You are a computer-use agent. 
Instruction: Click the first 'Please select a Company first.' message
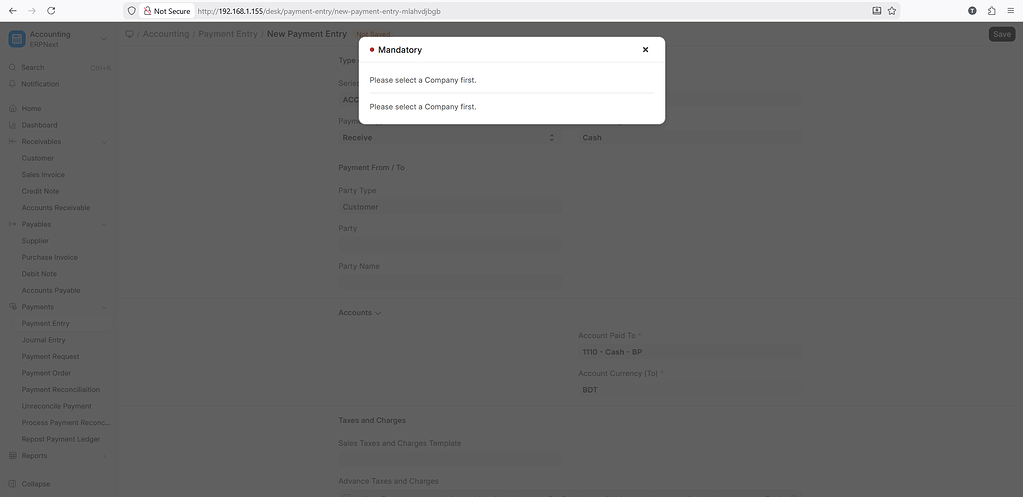click(423, 80)
